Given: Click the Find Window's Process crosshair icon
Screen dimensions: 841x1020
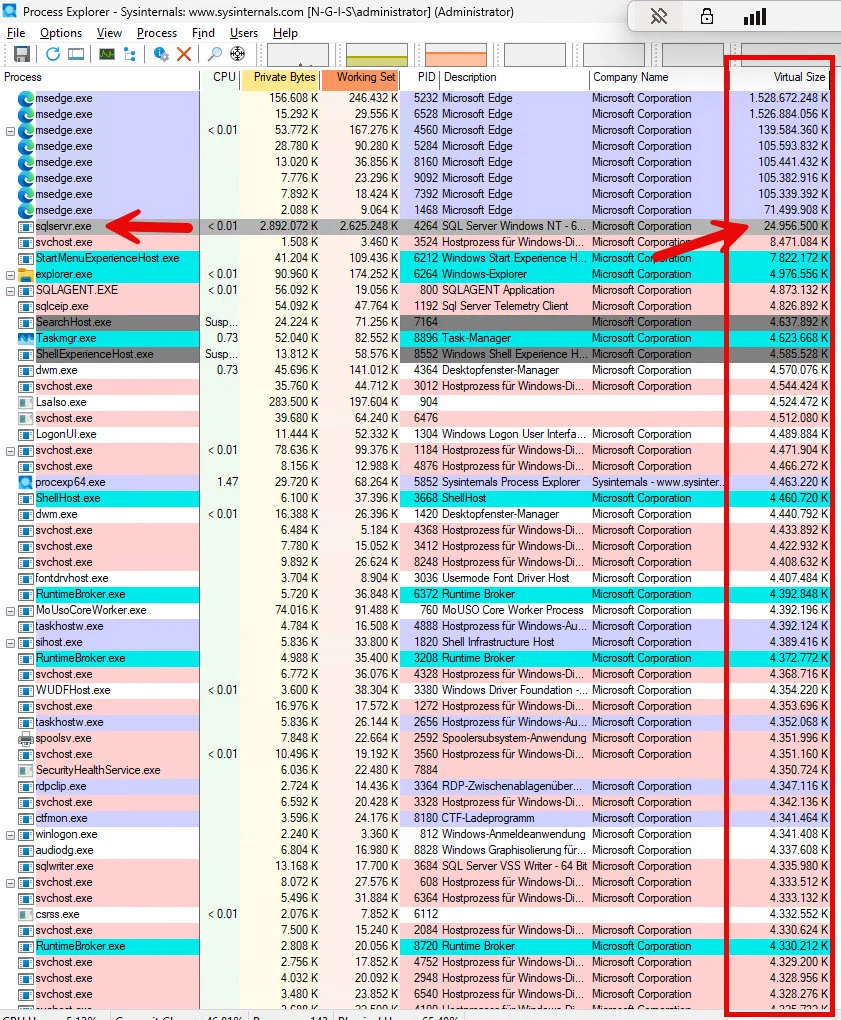Looking at the screenshot, I should [x=237, y=54].
